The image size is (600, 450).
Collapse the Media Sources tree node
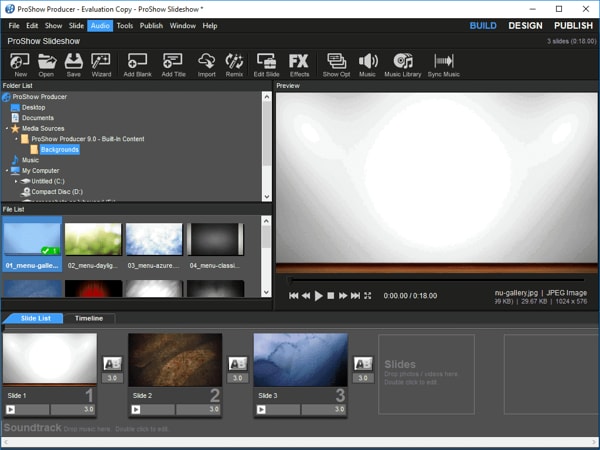[7, 129]
